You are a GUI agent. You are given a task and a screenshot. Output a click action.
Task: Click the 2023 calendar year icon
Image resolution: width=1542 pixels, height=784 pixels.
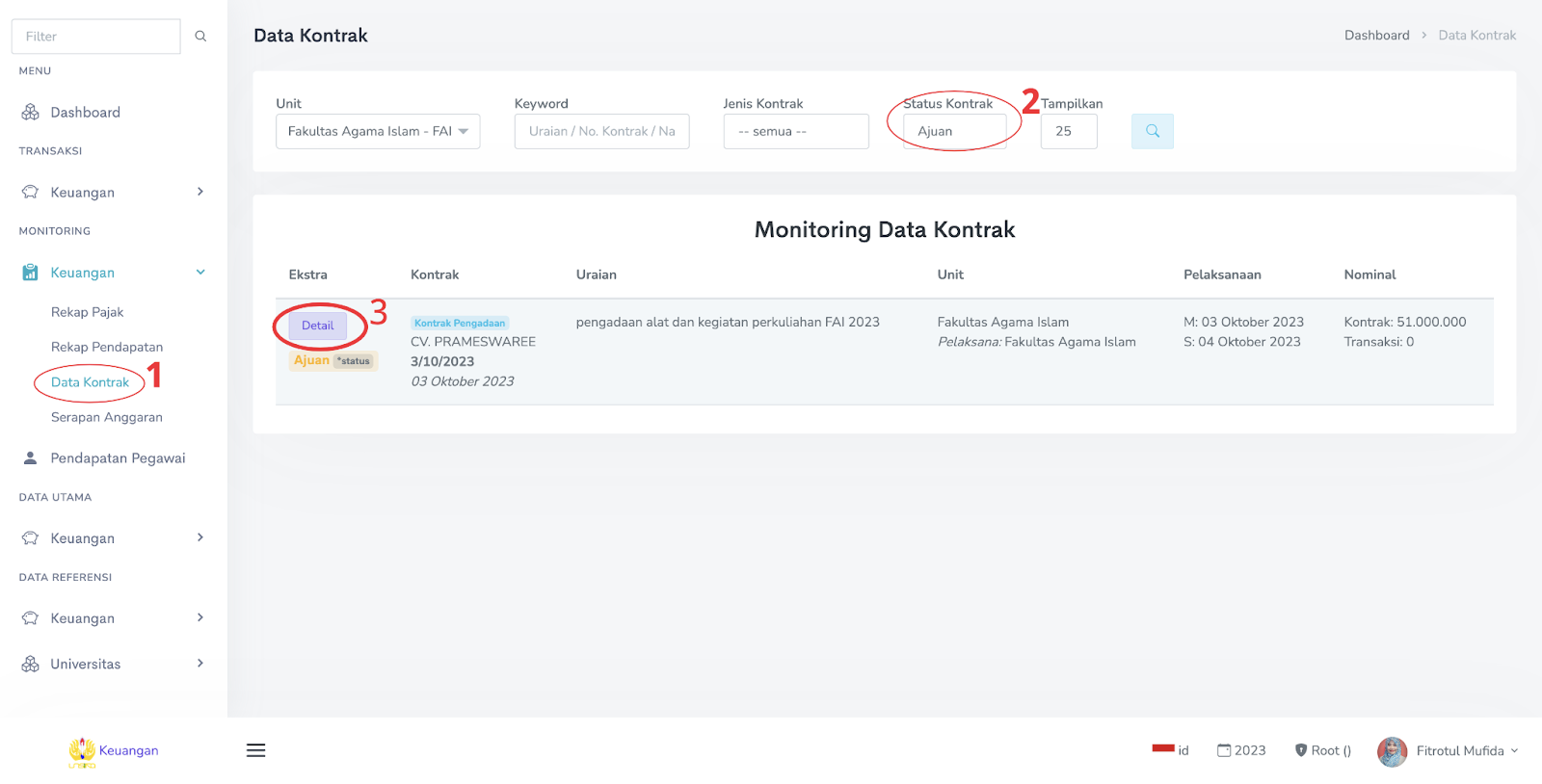[1224, 750]
